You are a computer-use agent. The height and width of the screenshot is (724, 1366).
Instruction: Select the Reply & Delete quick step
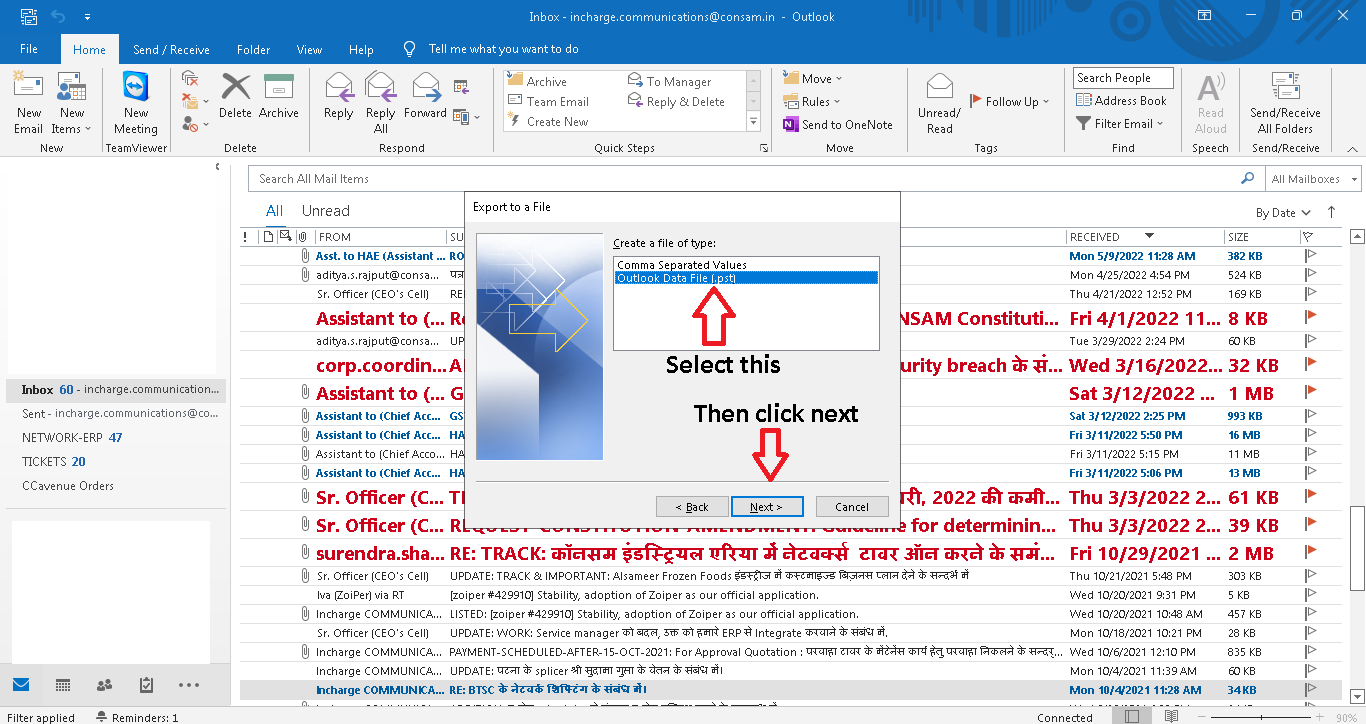click(x=676, y=101)
